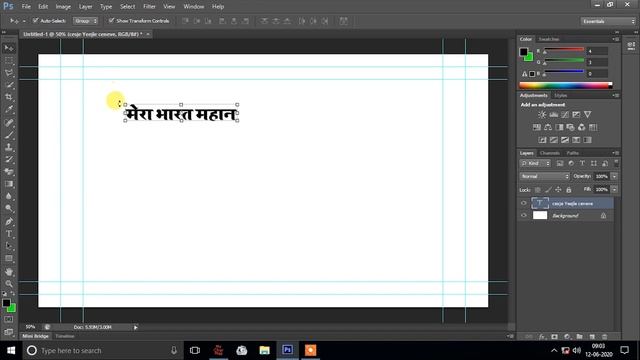Click the red R slider
The image size is (640, 360).
[x=564, y=50]
